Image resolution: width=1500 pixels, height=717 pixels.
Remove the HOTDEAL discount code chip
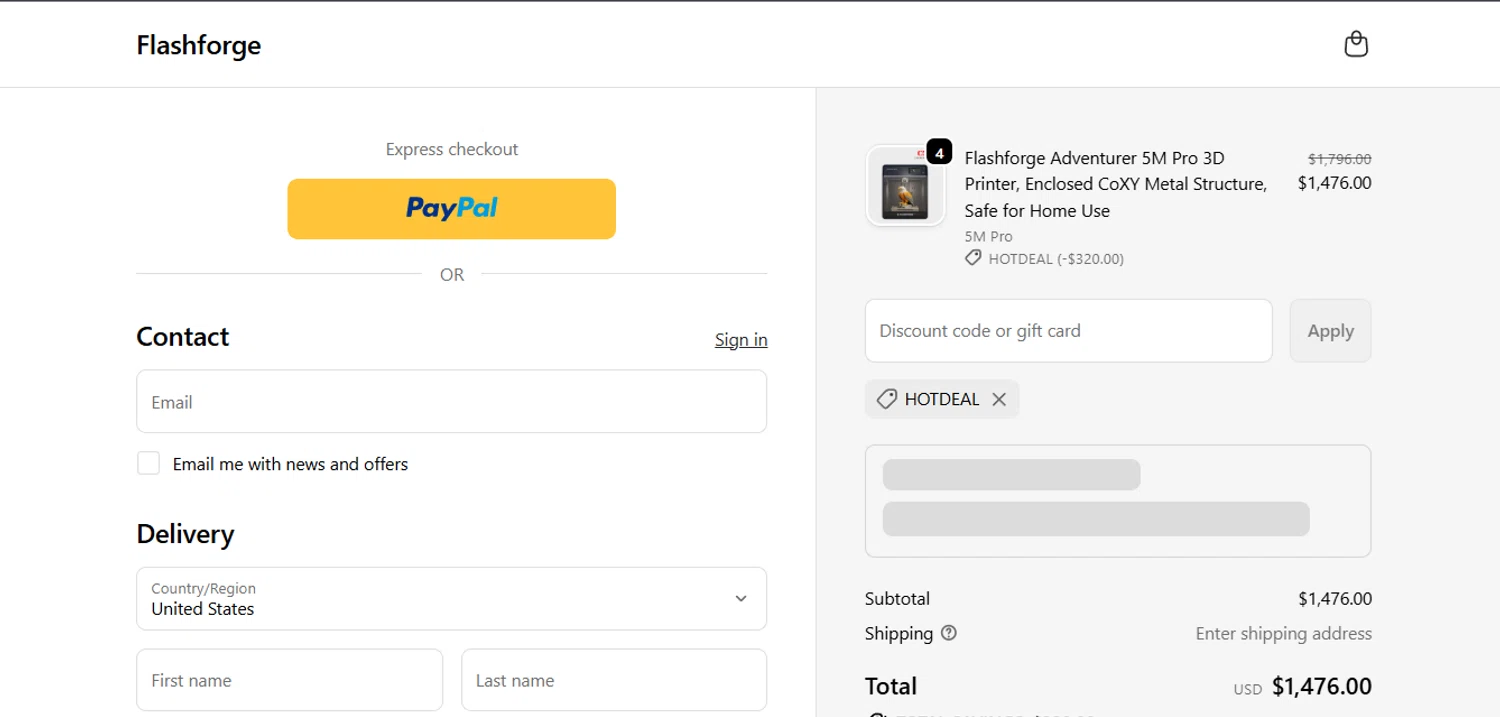point(999,399)
